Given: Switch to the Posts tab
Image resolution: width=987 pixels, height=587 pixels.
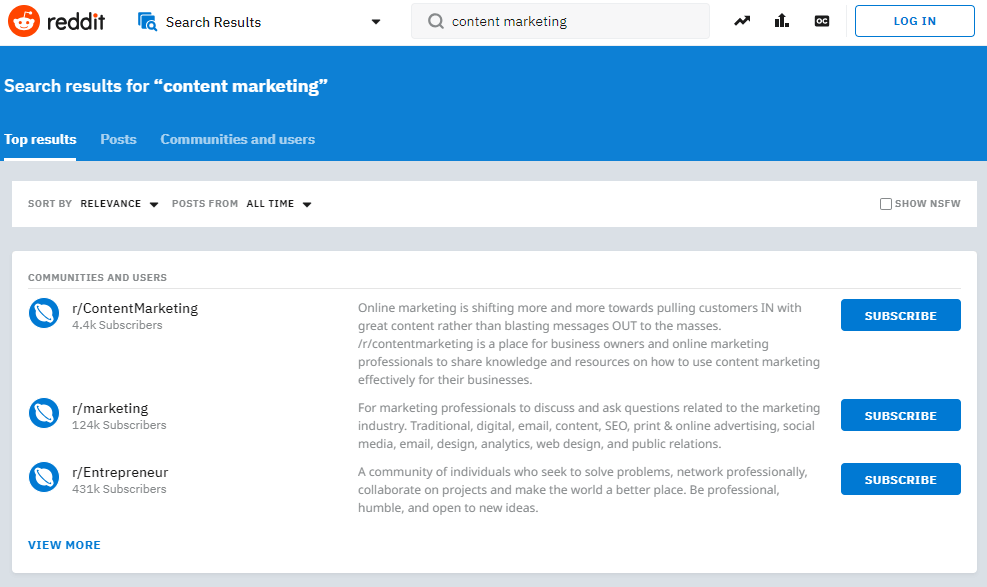Looking at the screenshot, I should coord(118,140).
